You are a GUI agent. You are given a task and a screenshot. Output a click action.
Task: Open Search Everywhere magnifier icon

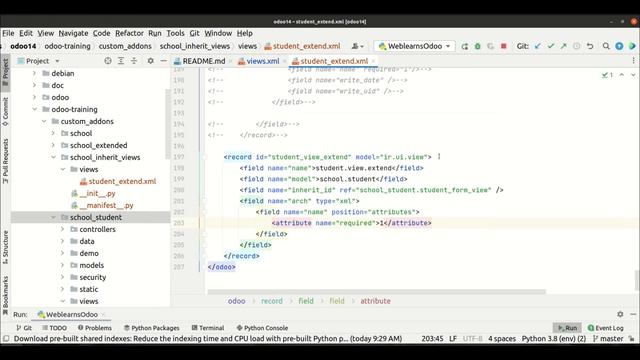pyautogui.click(x=606, y=46)
